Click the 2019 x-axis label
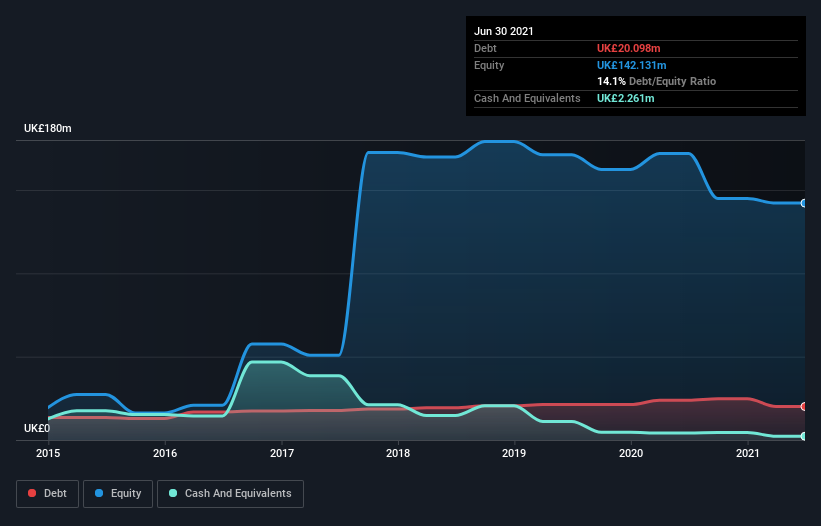 pos(514,453)
